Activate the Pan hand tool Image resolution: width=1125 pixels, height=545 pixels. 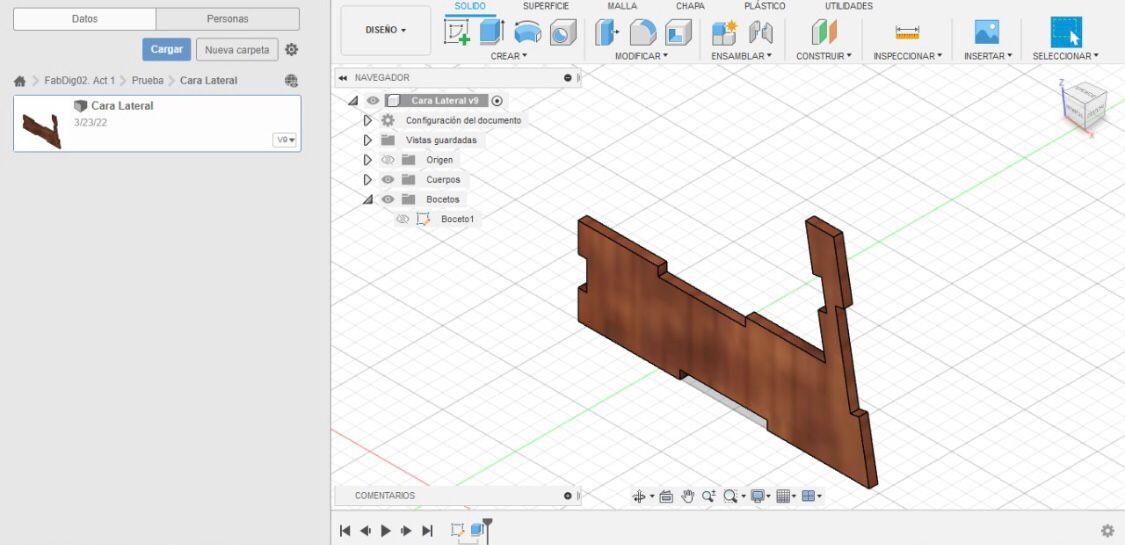[688, 496]
